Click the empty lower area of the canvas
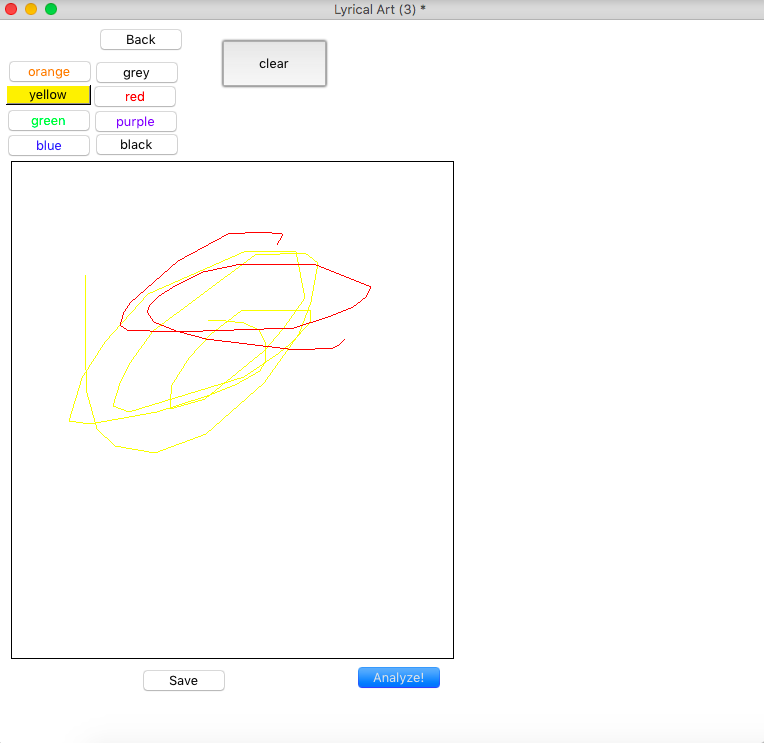Image resolution: width=764 pixels, height=743 pixels. click(x=232, y=560)
